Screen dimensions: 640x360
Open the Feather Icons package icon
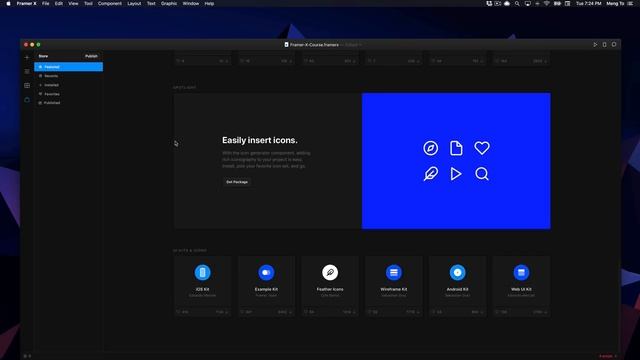point(330,272)
